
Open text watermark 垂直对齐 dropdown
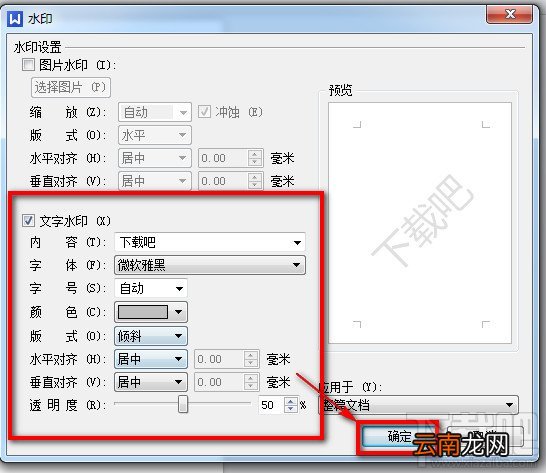click(x=150, y=382)
